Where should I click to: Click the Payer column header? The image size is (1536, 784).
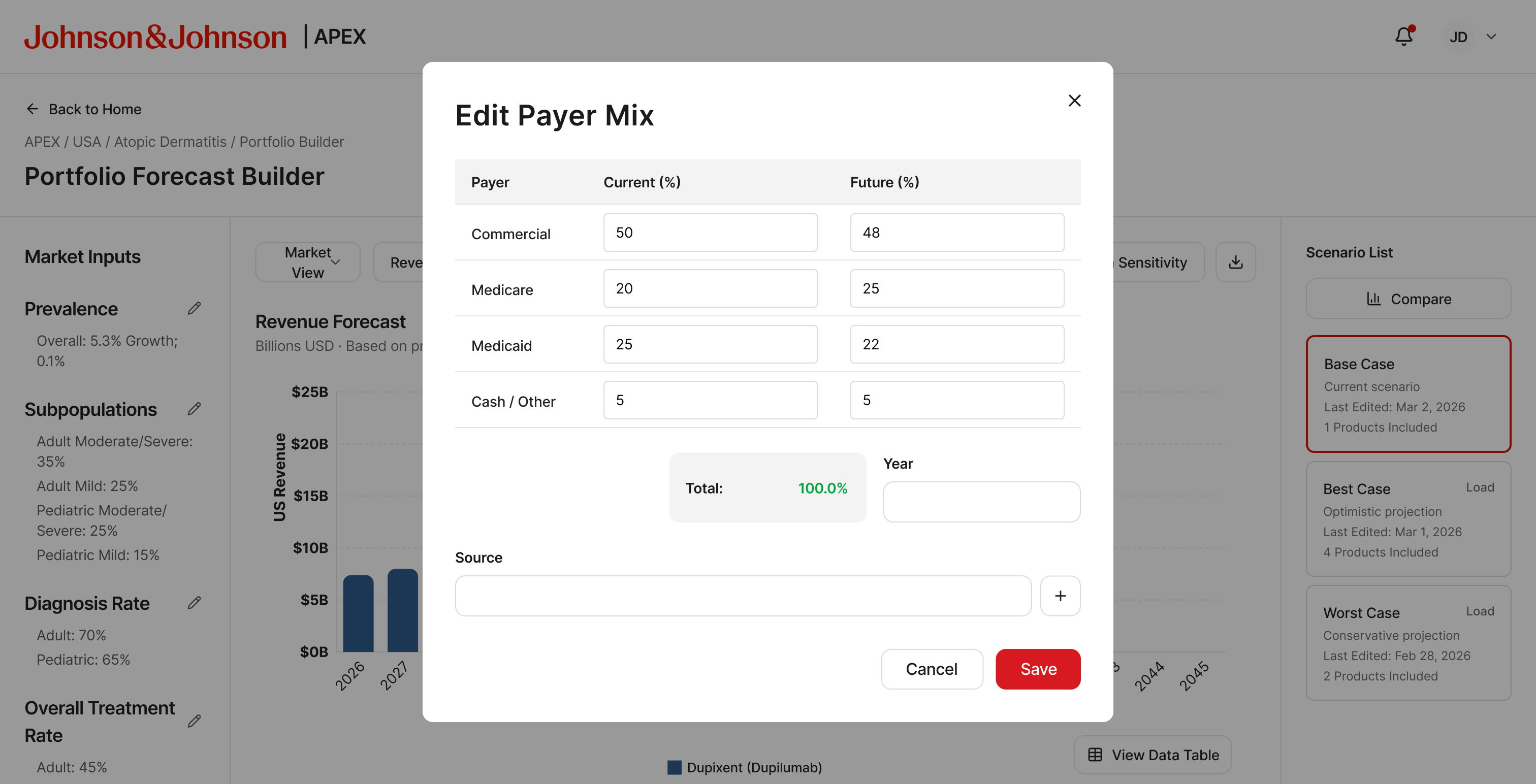click(x=490, y=182)
